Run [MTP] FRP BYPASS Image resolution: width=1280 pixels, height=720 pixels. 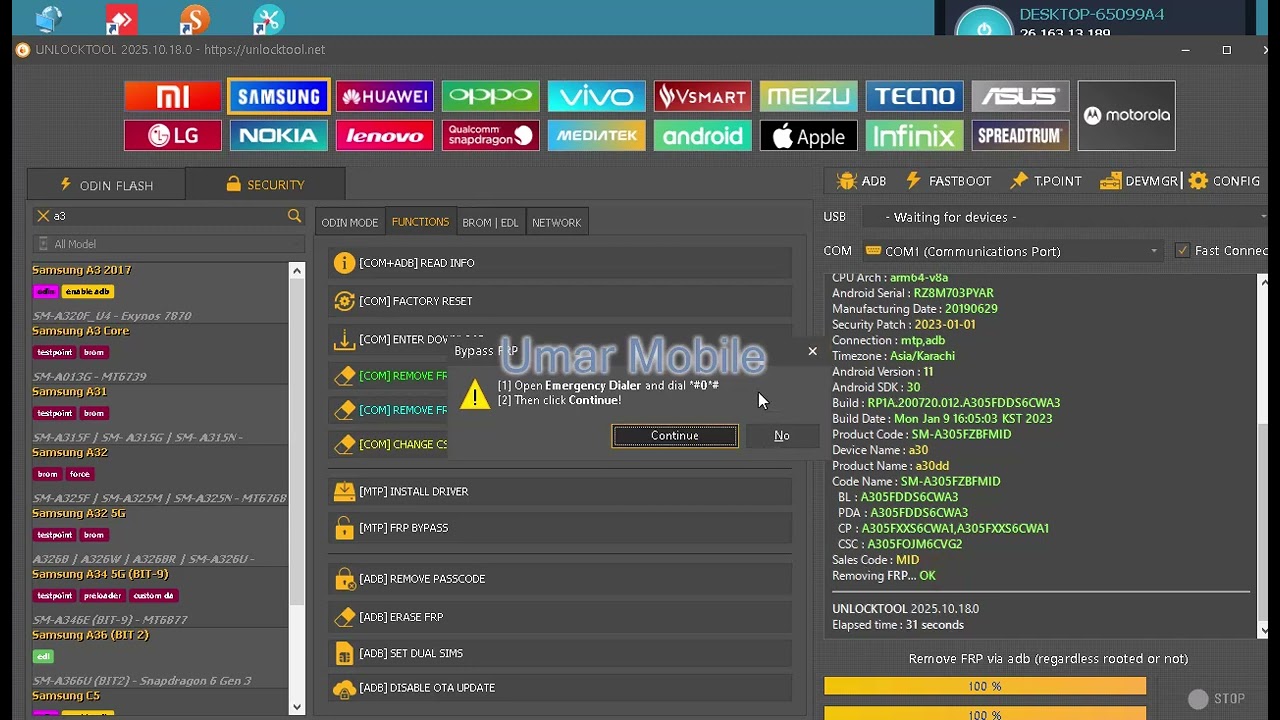tap(560, 528)
